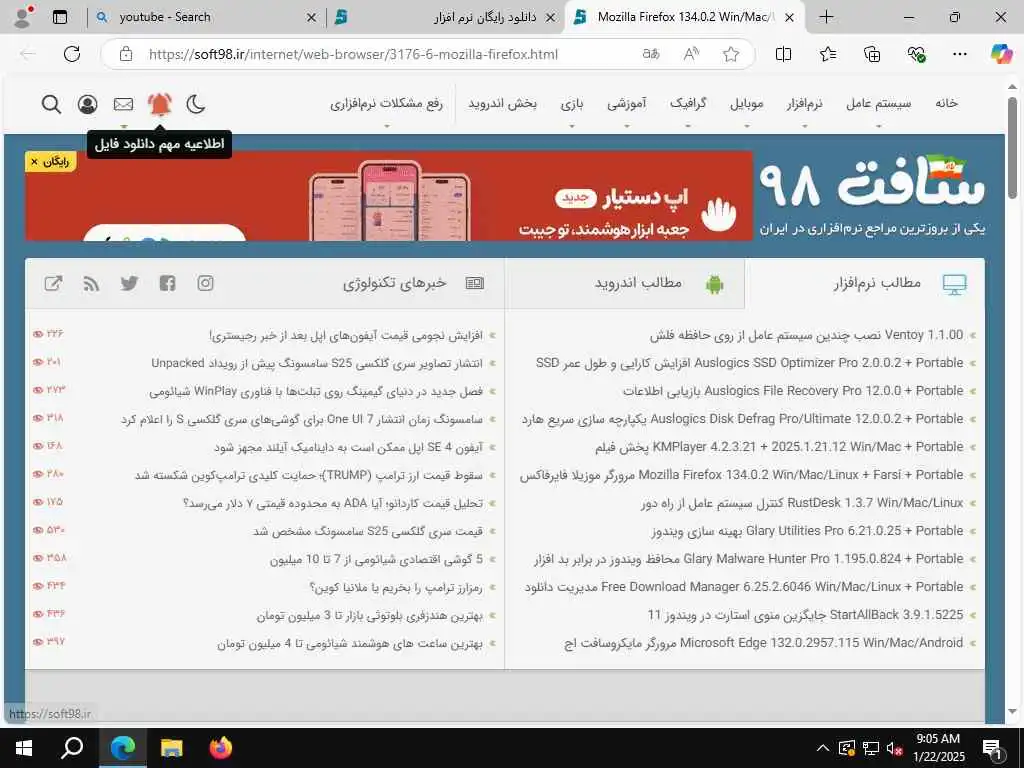Expand the رفع مشکلات نرم‌افزاری menu
The width and height of the screenshot is (1024, 768).
pyautogui.click(x=386, y=103)
